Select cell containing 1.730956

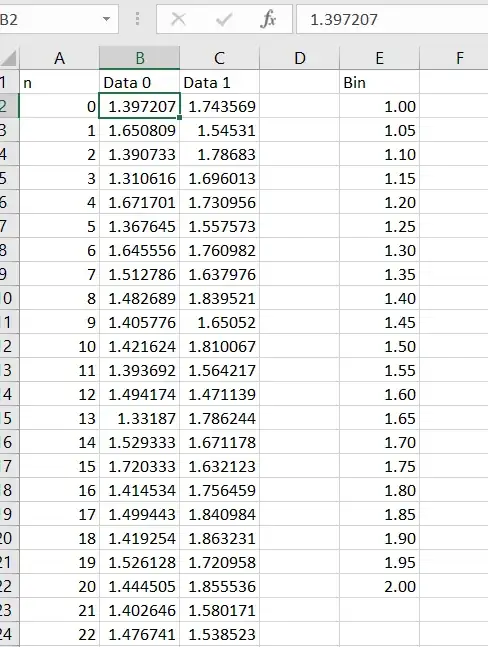219,202
